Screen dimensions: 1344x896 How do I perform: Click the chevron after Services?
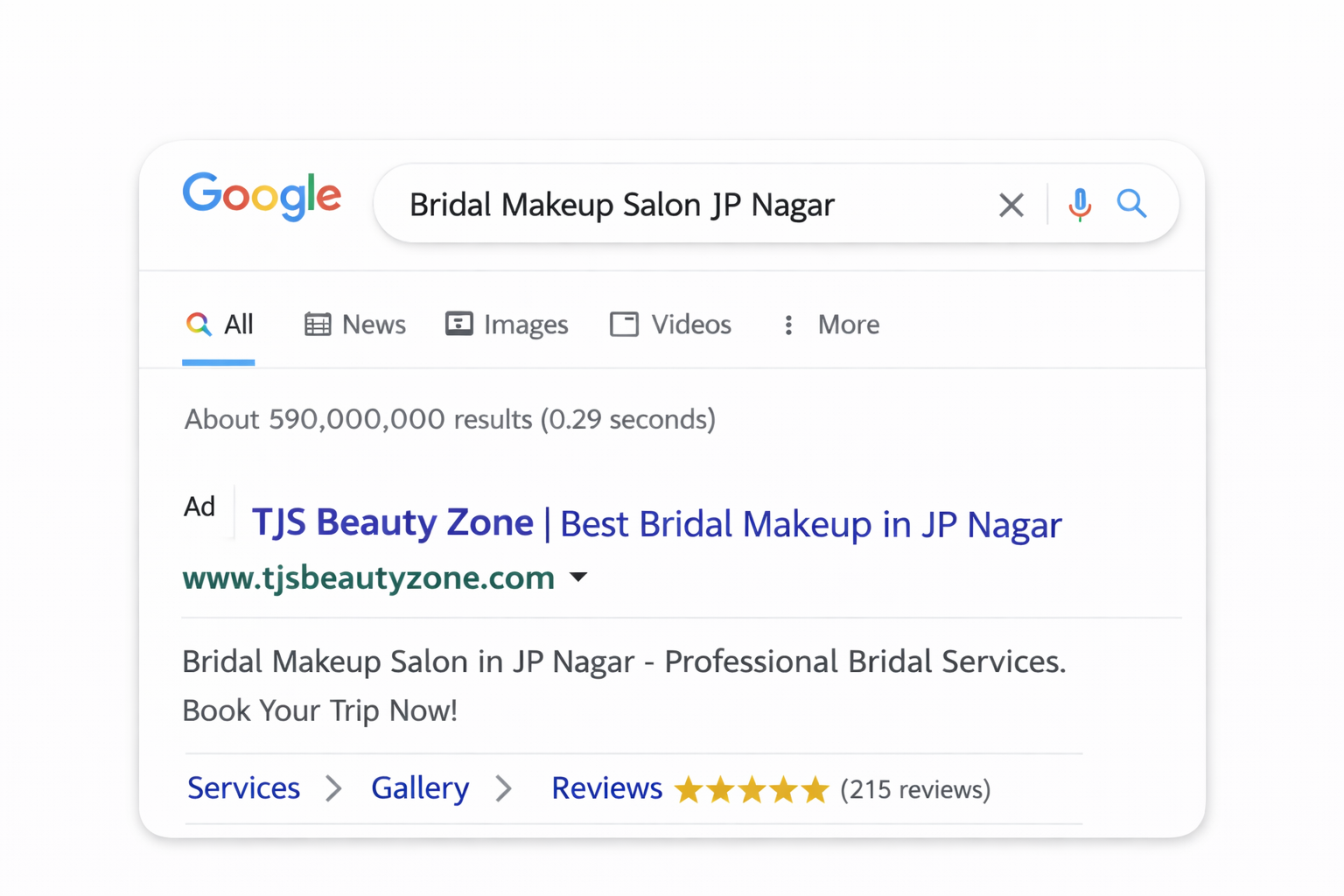click(x=333, y=788)
